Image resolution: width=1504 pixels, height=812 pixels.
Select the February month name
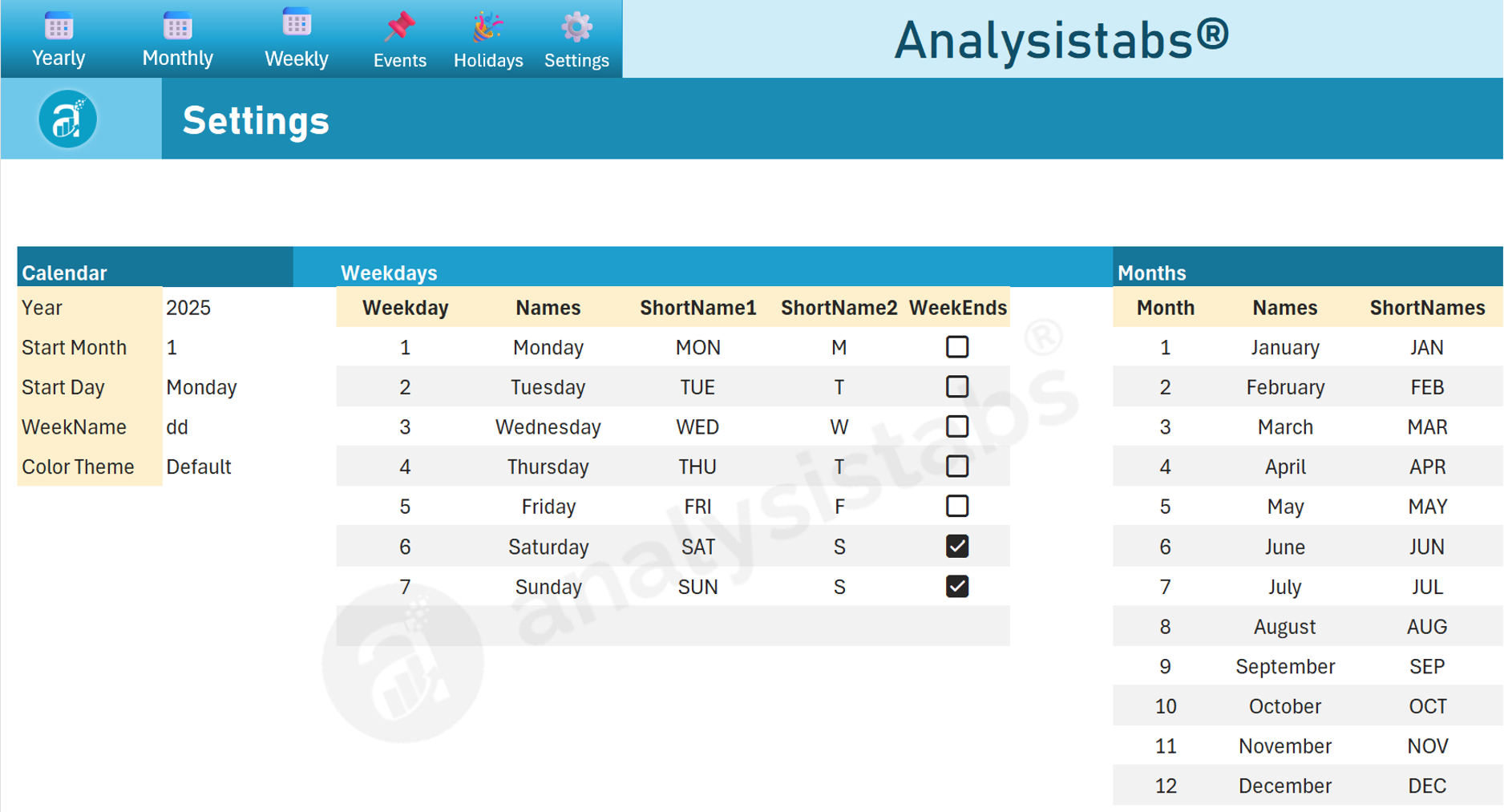pyautogui.click(x=1284, y=387)
